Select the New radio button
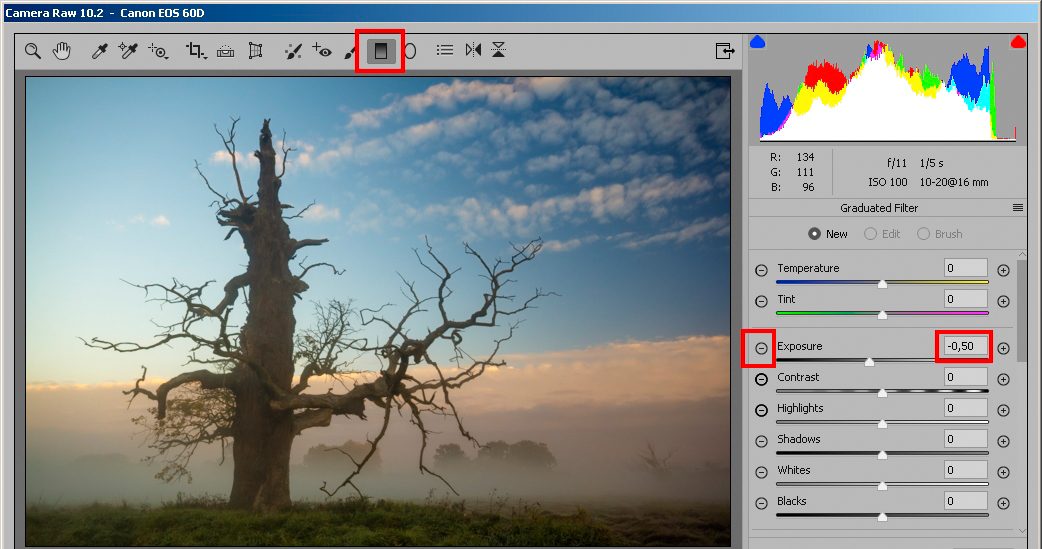This screenshot has height=549, width=1042. 814,234
